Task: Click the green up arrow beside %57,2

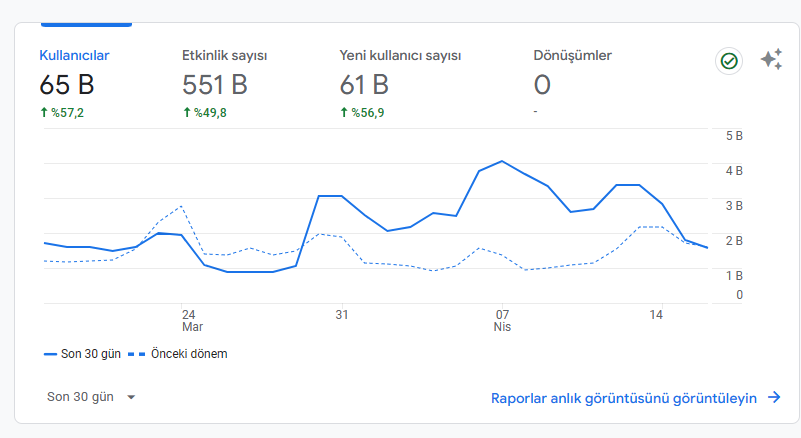Action: point(44,112)
